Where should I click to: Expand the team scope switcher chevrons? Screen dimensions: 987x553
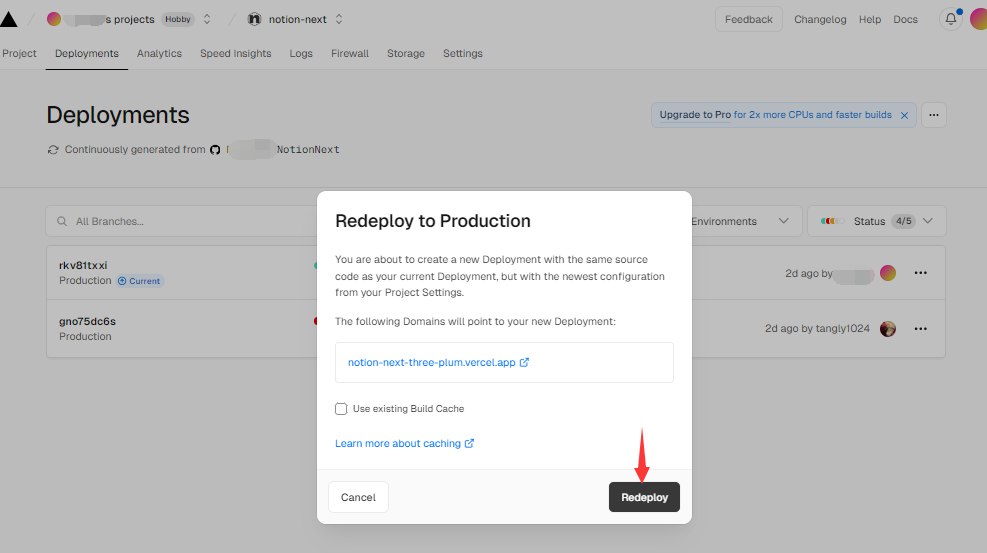tap(206, 19)
